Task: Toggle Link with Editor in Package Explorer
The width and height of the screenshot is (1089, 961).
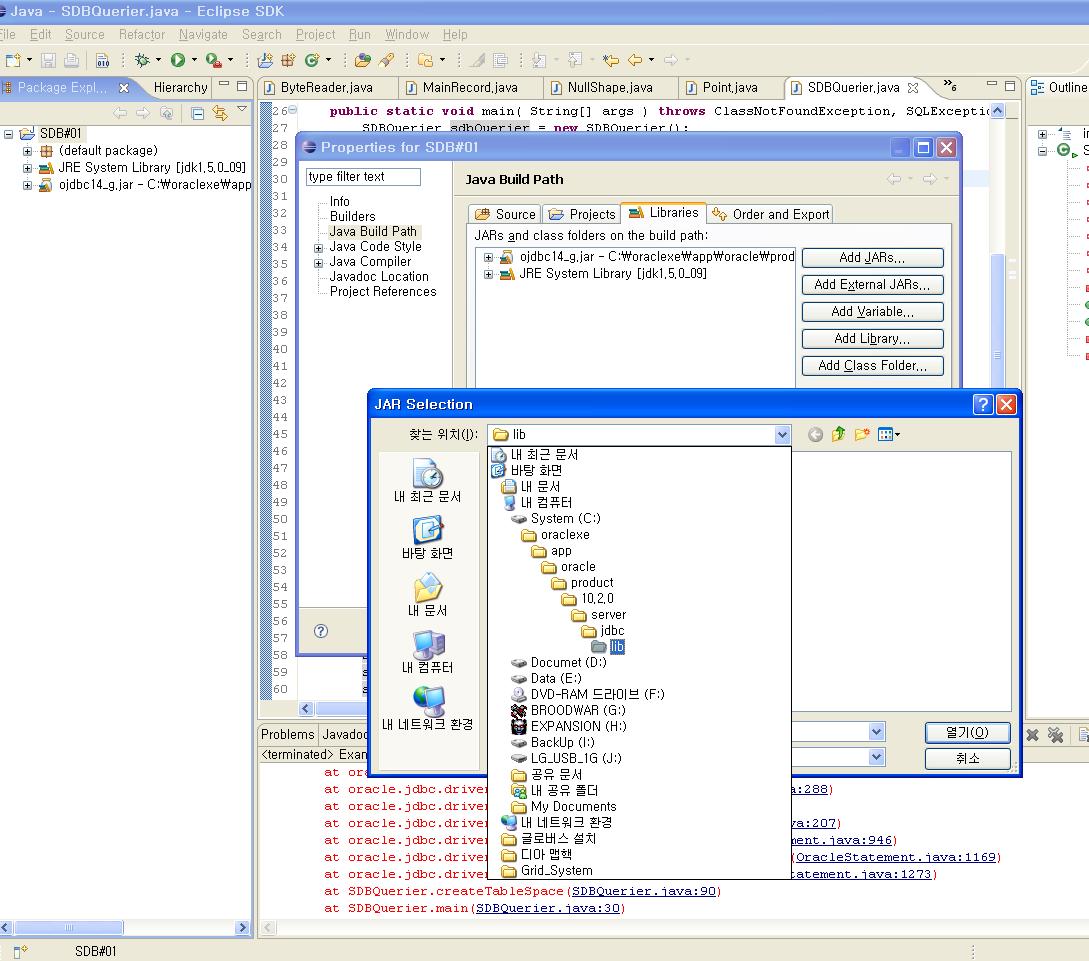Action: click(220, 113)
